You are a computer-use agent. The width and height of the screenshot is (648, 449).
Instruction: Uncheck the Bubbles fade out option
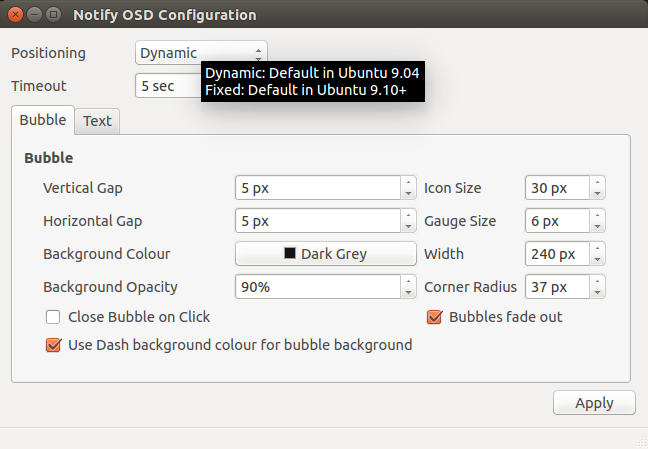434,317
